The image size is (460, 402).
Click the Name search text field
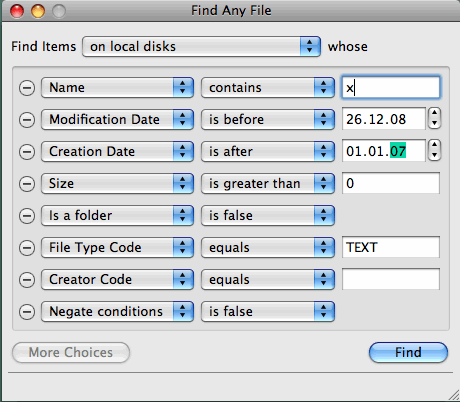(x=391, y=87)
